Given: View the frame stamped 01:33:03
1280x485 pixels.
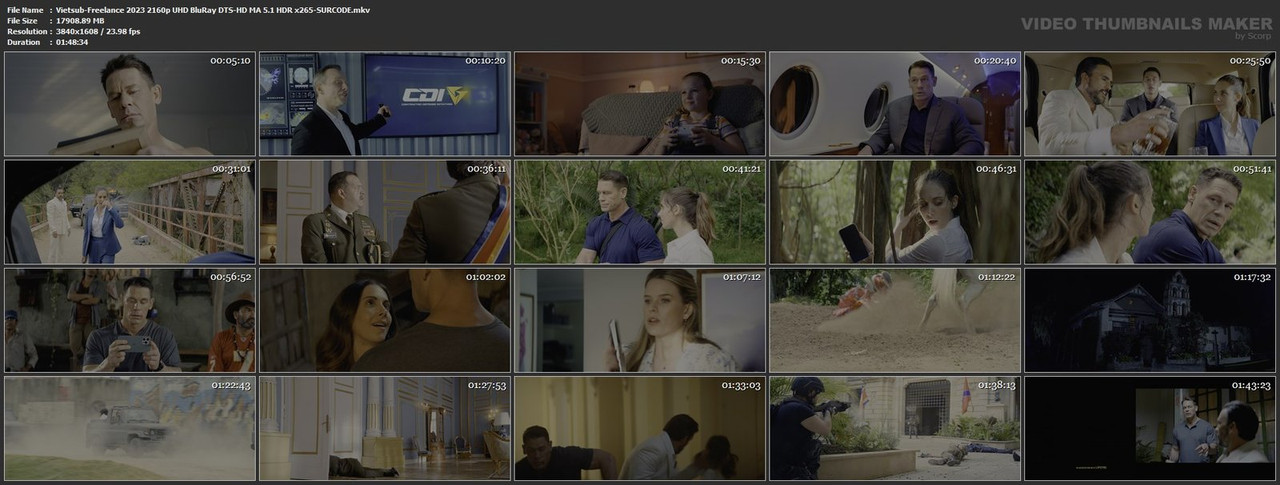Looking at the screenshot, I should click(x=640, y=428).
